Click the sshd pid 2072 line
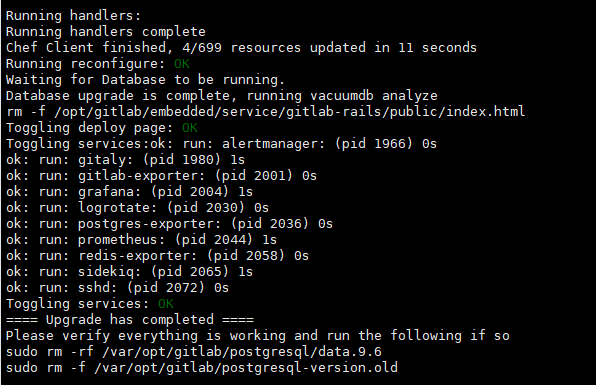Screen dimensions: 596x385 (x=117, y=288)
